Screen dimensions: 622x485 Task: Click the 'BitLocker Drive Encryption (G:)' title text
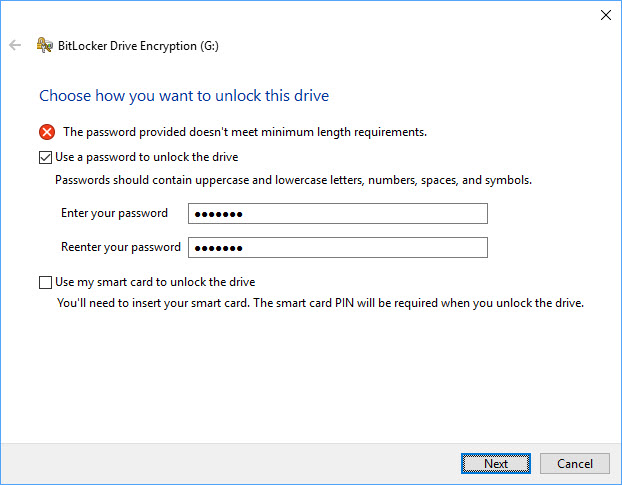pos(138,46)
